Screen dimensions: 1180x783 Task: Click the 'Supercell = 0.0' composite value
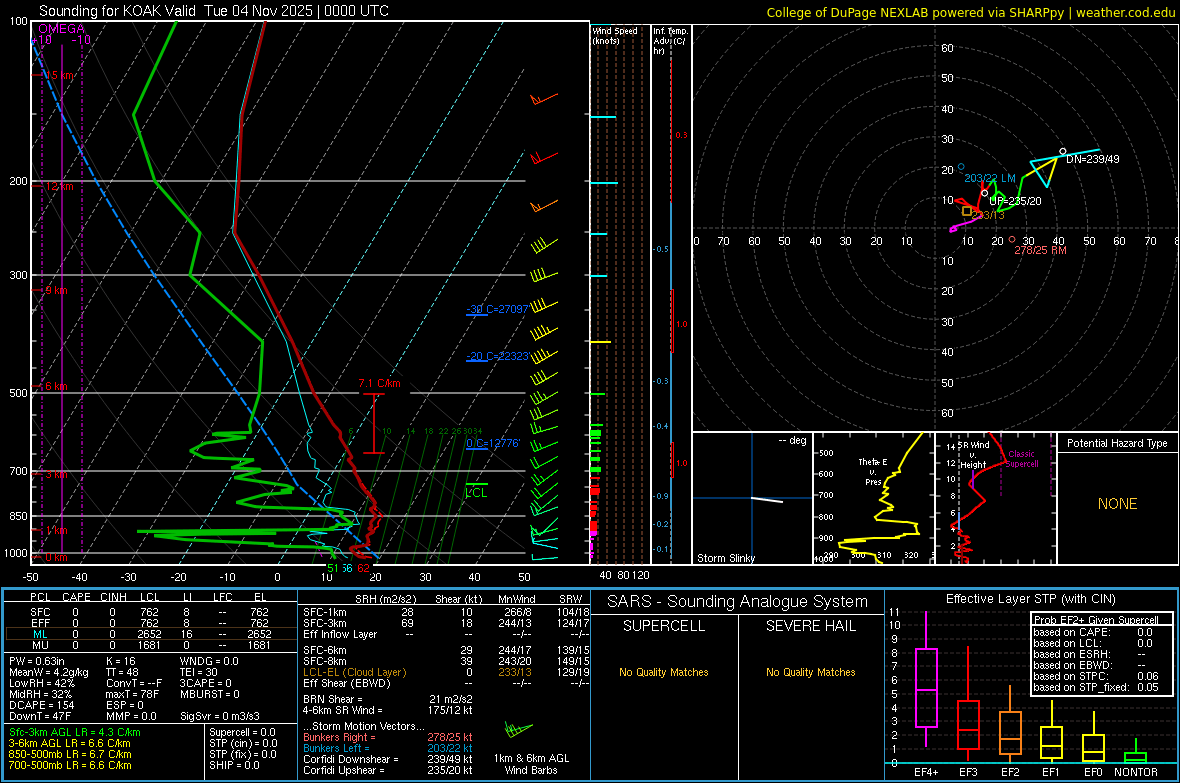[242, 732]
